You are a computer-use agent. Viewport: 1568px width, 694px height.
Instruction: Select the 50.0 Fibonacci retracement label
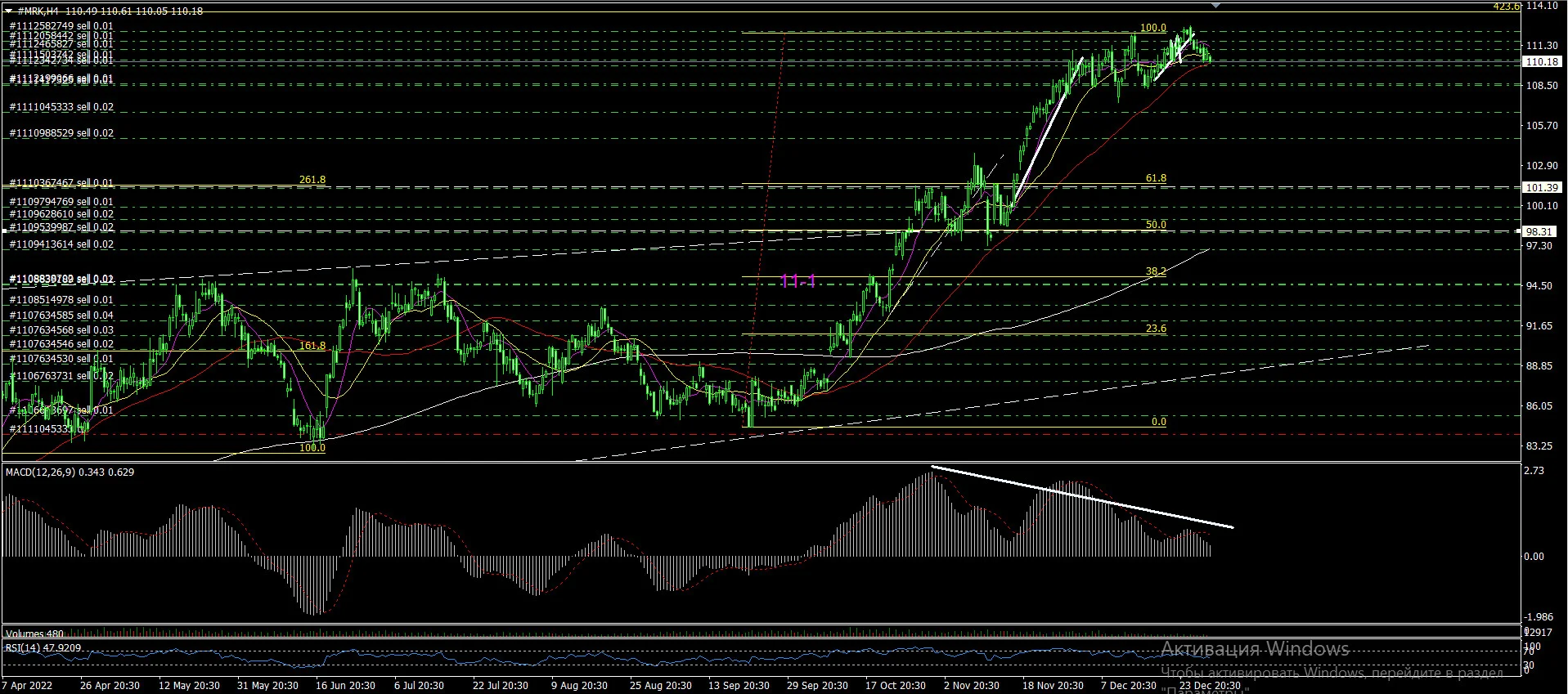coord(1156,225)
